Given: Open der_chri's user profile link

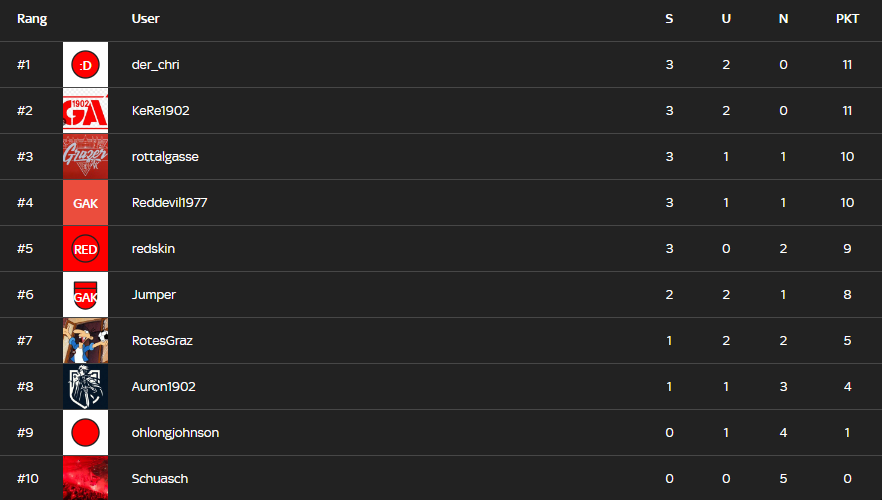Looking at the screenshot, I should tap(156, 65).
